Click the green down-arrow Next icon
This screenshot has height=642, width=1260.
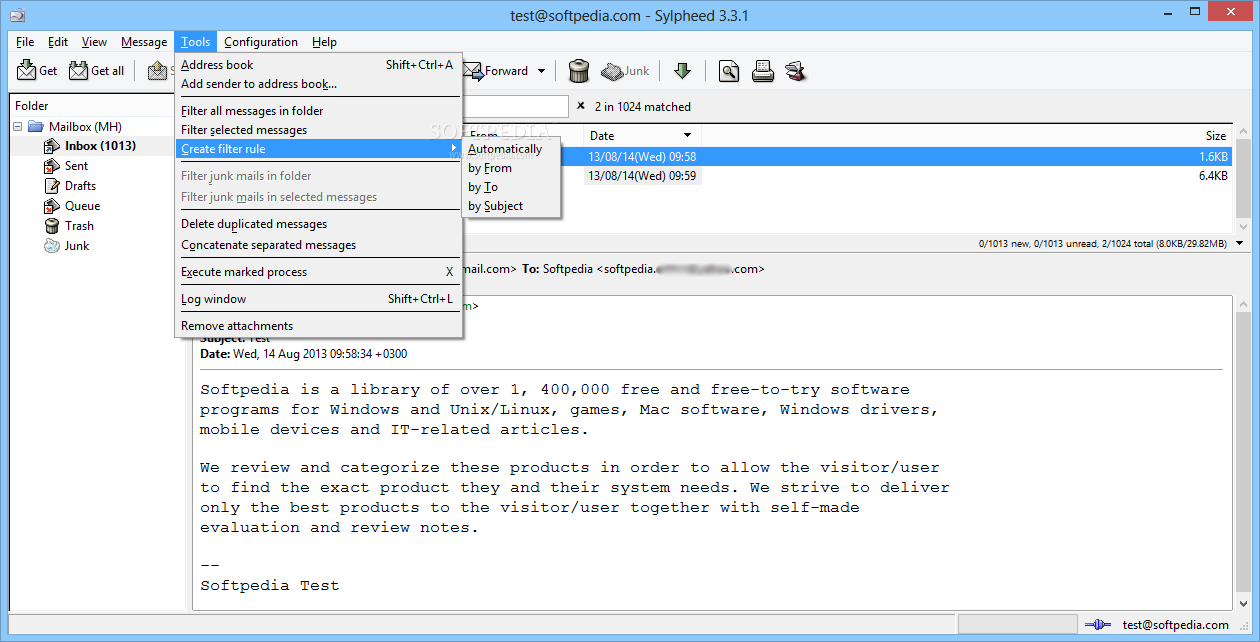pyautogui.click(x=682, y=71)
